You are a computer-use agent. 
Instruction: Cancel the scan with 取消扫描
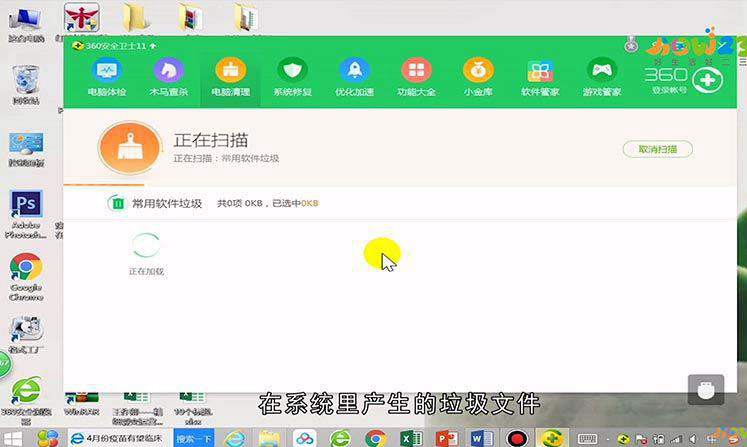click(x=657, y=149)
